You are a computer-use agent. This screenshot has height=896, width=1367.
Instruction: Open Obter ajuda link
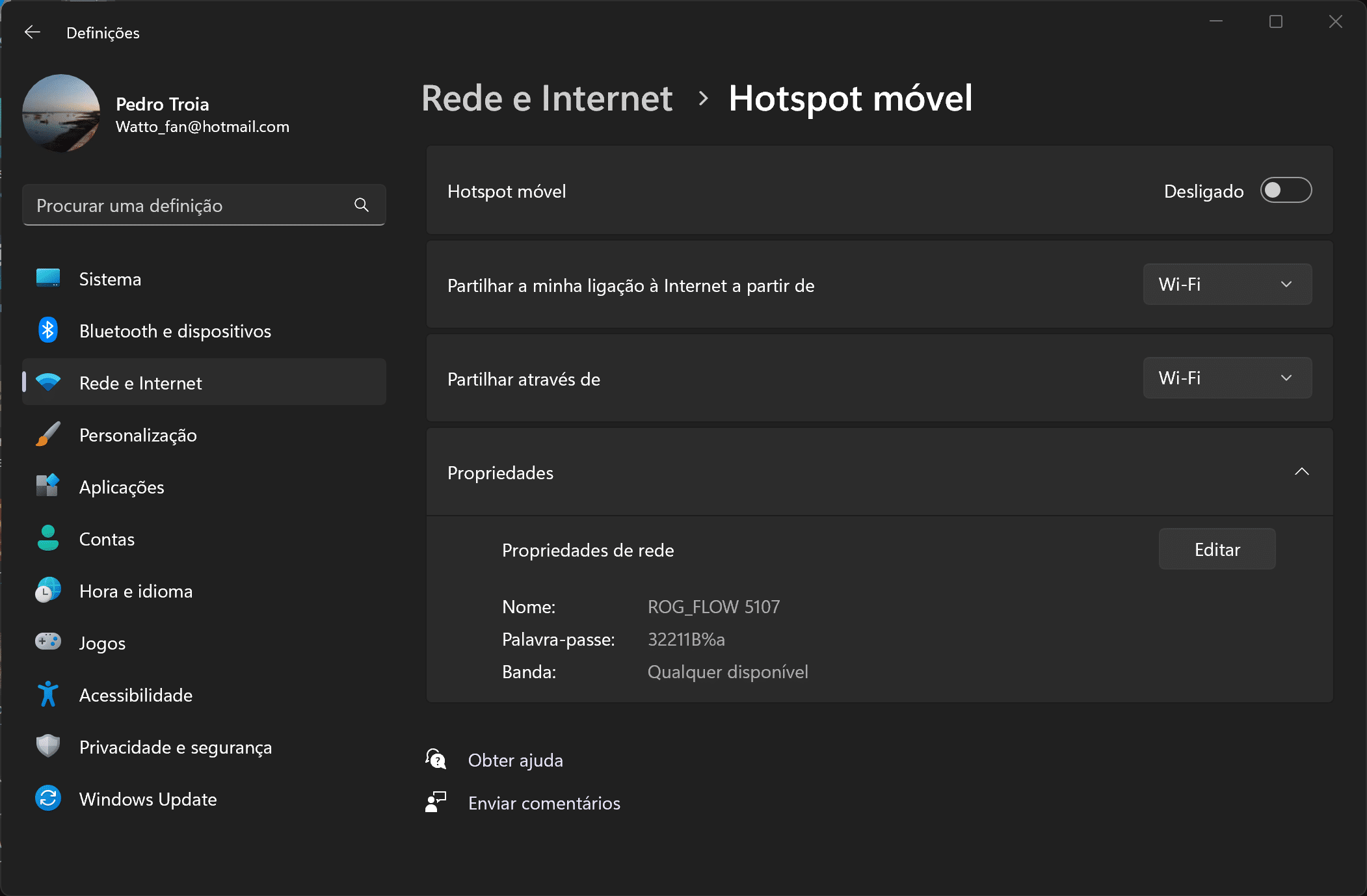(x=516, y=760)
